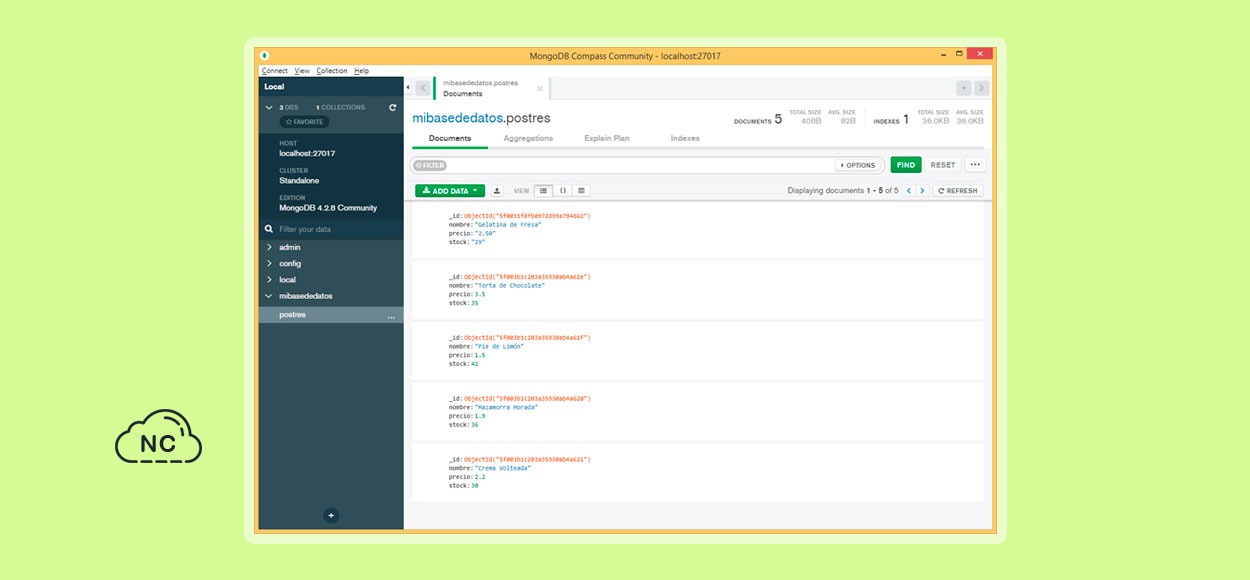Click the mibasededatos breadcrumb link
Screen dimensions: 1250x580
pyautogui.click(x=458, y=118)
